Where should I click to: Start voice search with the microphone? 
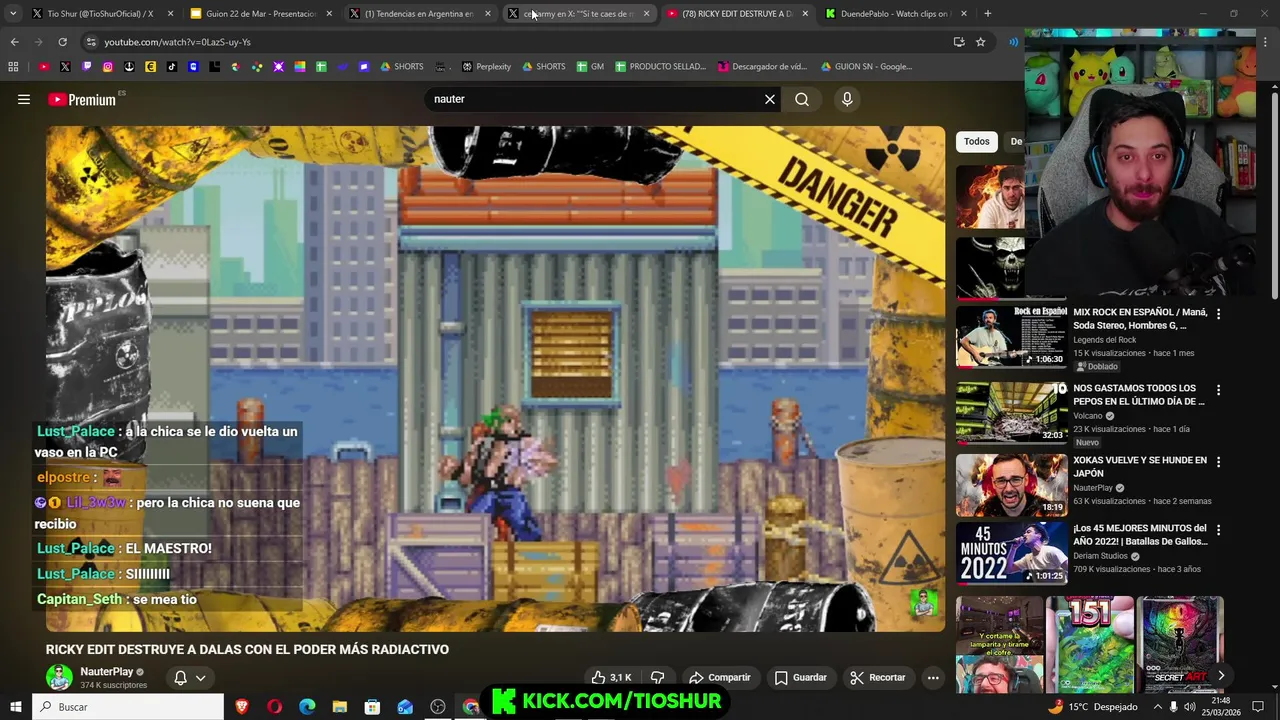click(x=847, y=99)
